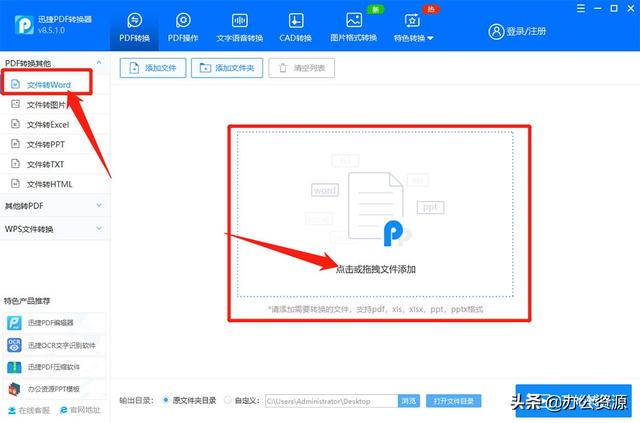This screenshot has width=640, height=423.
Task: Open the hamburger menu in title bar
Action: point(580,8)
